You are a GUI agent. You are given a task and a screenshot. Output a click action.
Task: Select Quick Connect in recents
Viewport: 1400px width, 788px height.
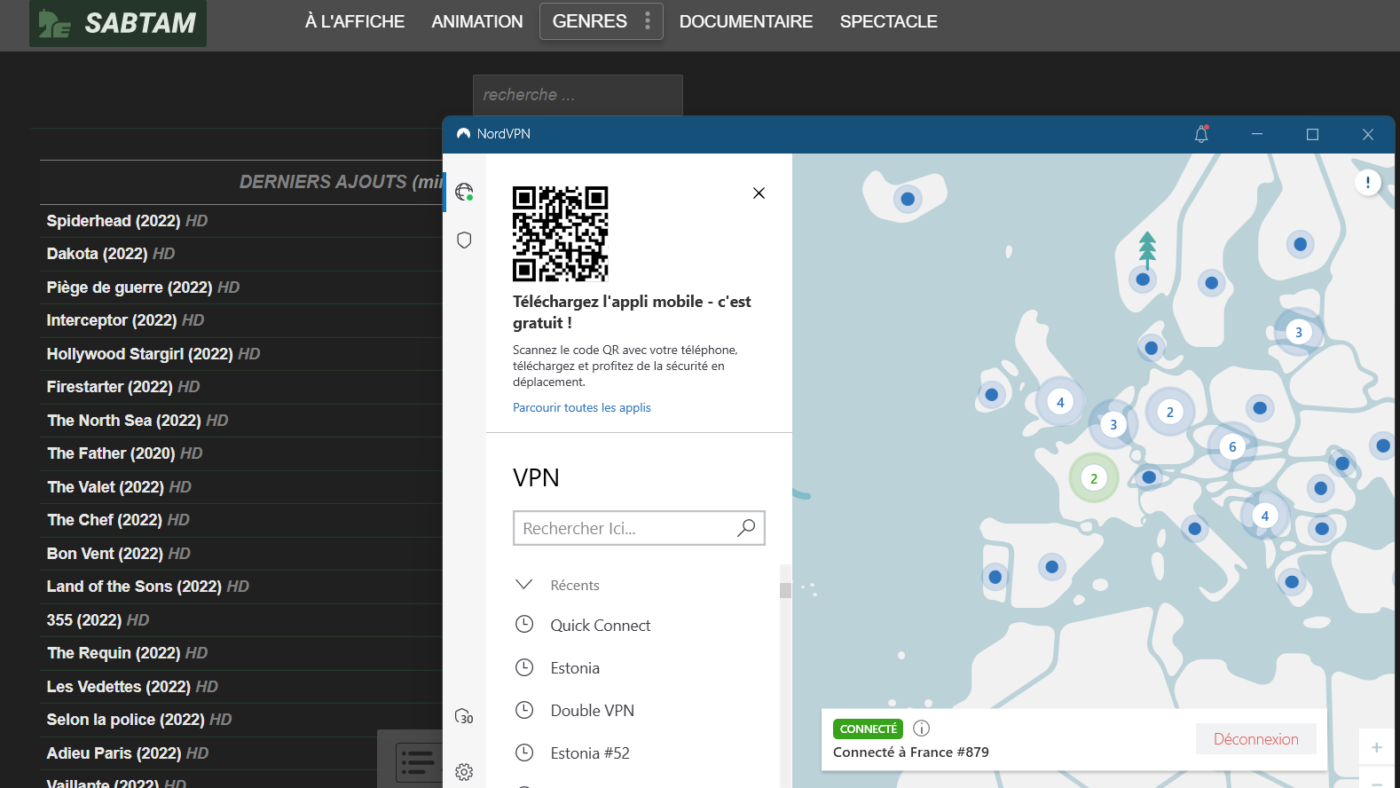tap(600, 625)
